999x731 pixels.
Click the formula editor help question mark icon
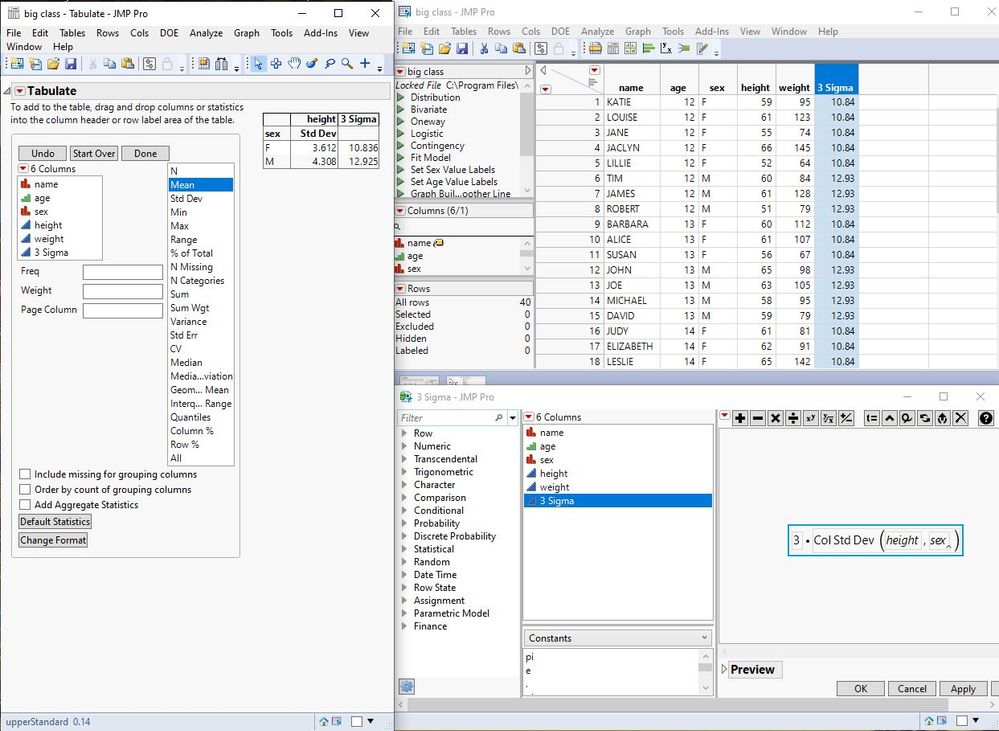pyautogui.click(x=985, y=418)
